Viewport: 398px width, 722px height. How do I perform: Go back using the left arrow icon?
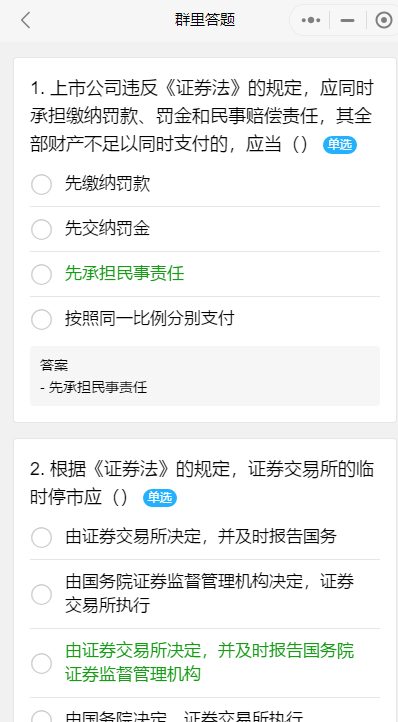(x=26, y=20)
